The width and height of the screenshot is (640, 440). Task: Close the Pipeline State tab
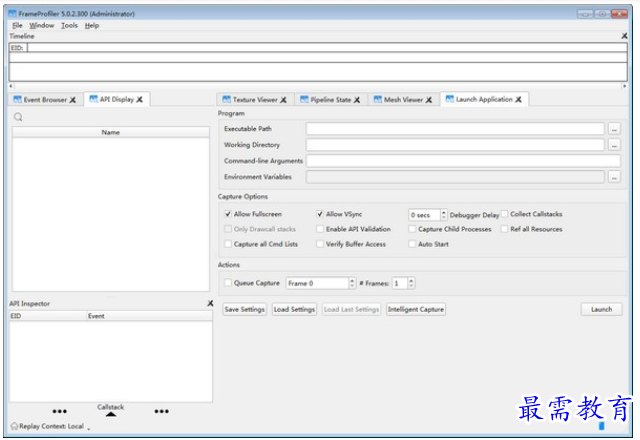[x=357, y=100]
